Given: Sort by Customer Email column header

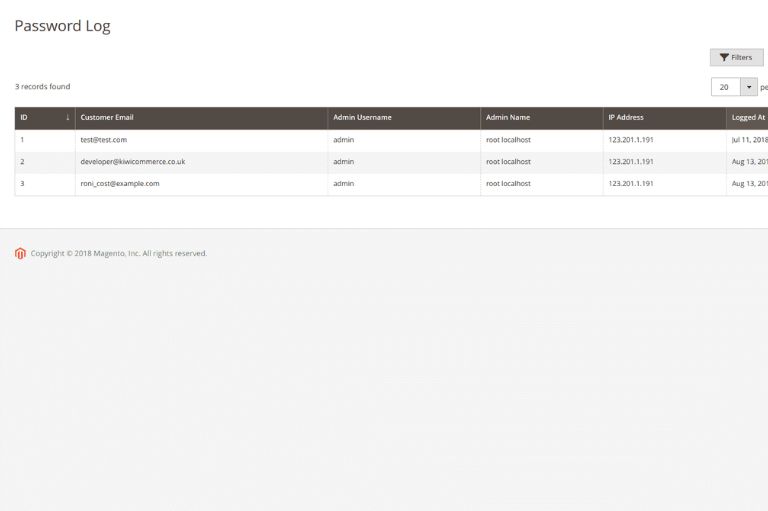Looking at the screenshot, I should (105, 118).
